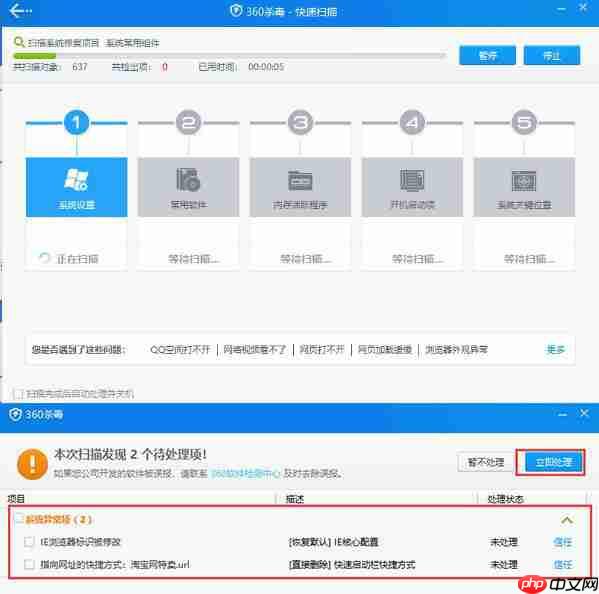Close the quick scan window
The width and height of the screenshot is (599, 594).
(x=583, y=8)
